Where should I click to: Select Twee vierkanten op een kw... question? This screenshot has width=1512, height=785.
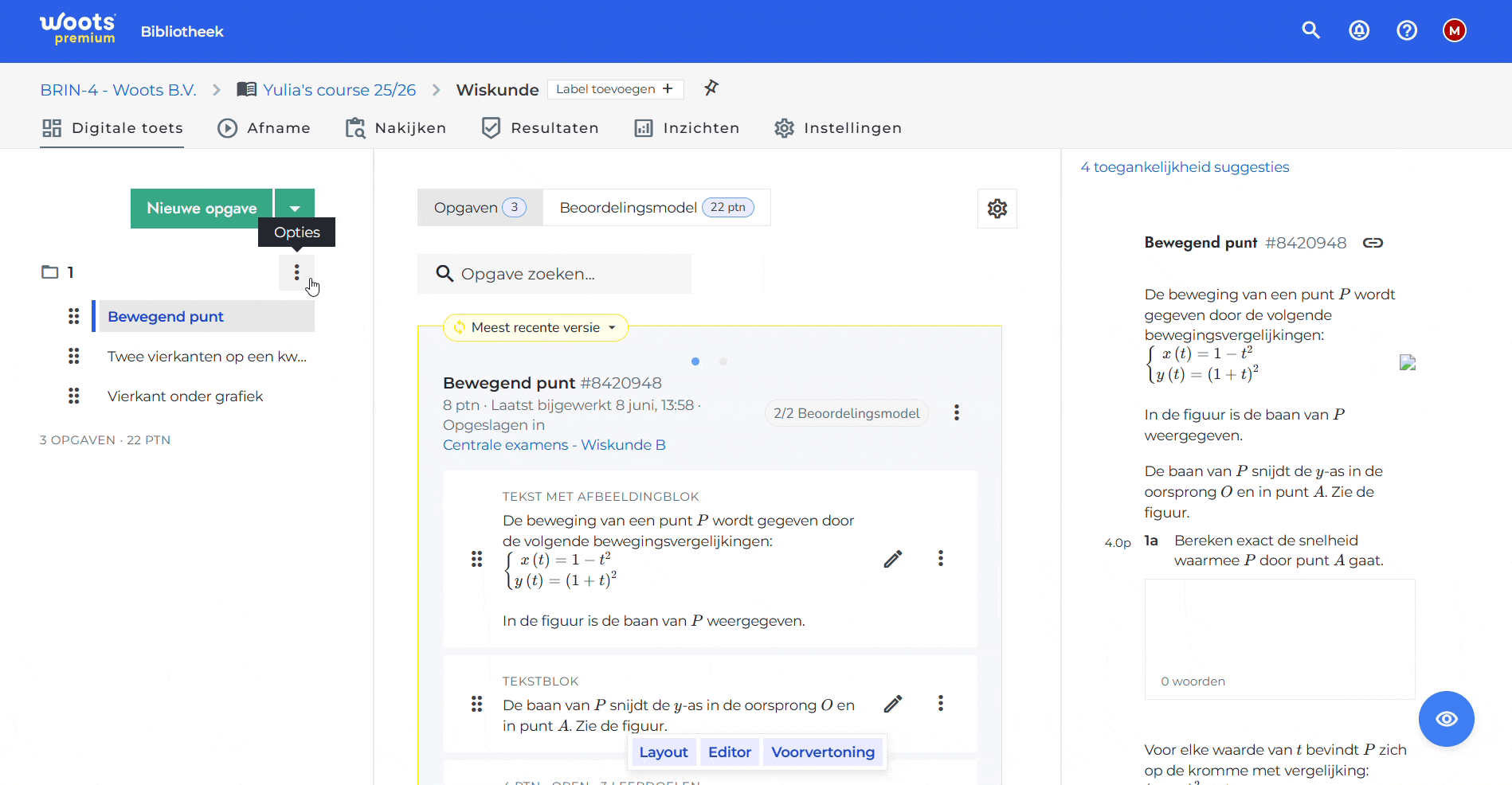click(207, 357)
